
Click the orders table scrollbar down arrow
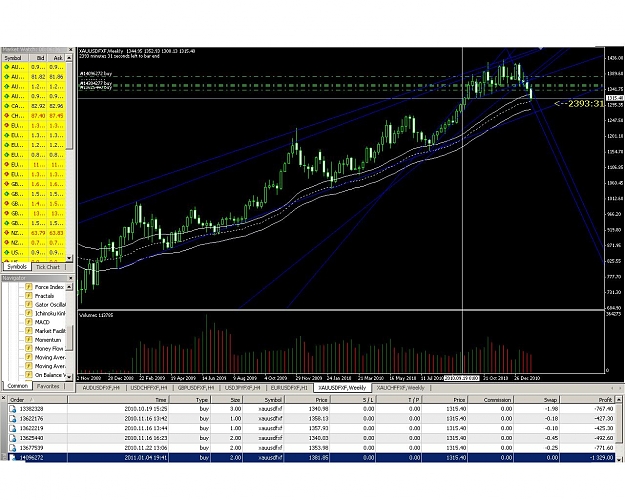point(619,459)
